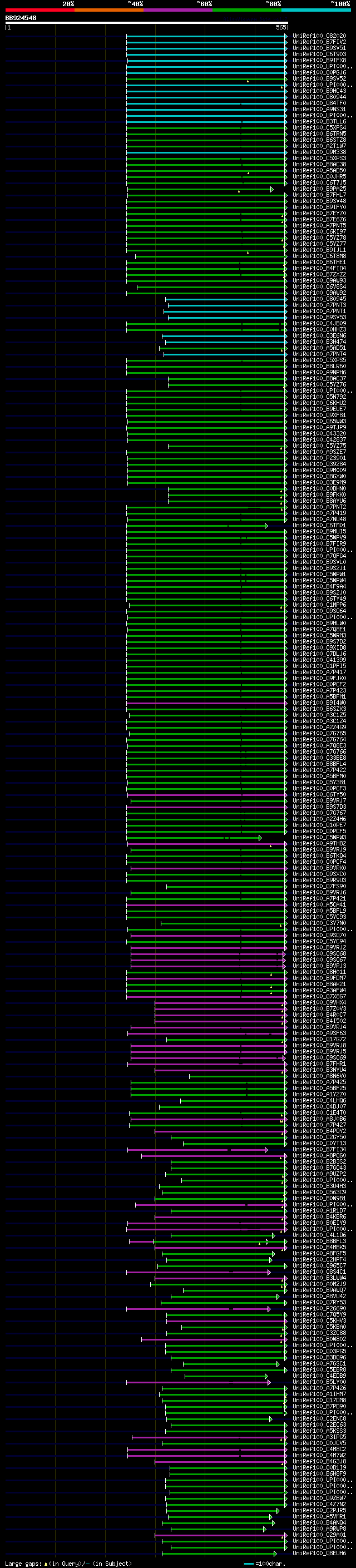Click the UniRef100_B9MUI5 entry
Image resolution: width=356 pixels, height=1568 pixels.
click(x=319, y=531)
